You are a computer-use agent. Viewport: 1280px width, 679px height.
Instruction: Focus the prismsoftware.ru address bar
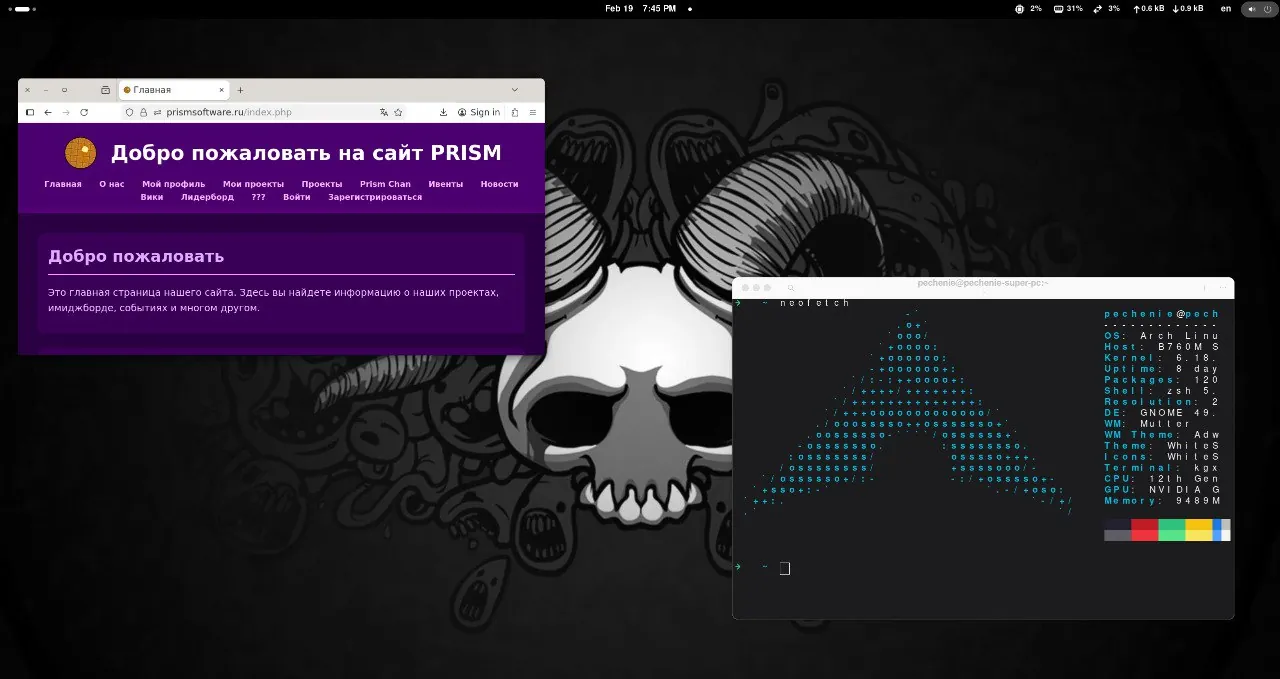click(265, 112)
